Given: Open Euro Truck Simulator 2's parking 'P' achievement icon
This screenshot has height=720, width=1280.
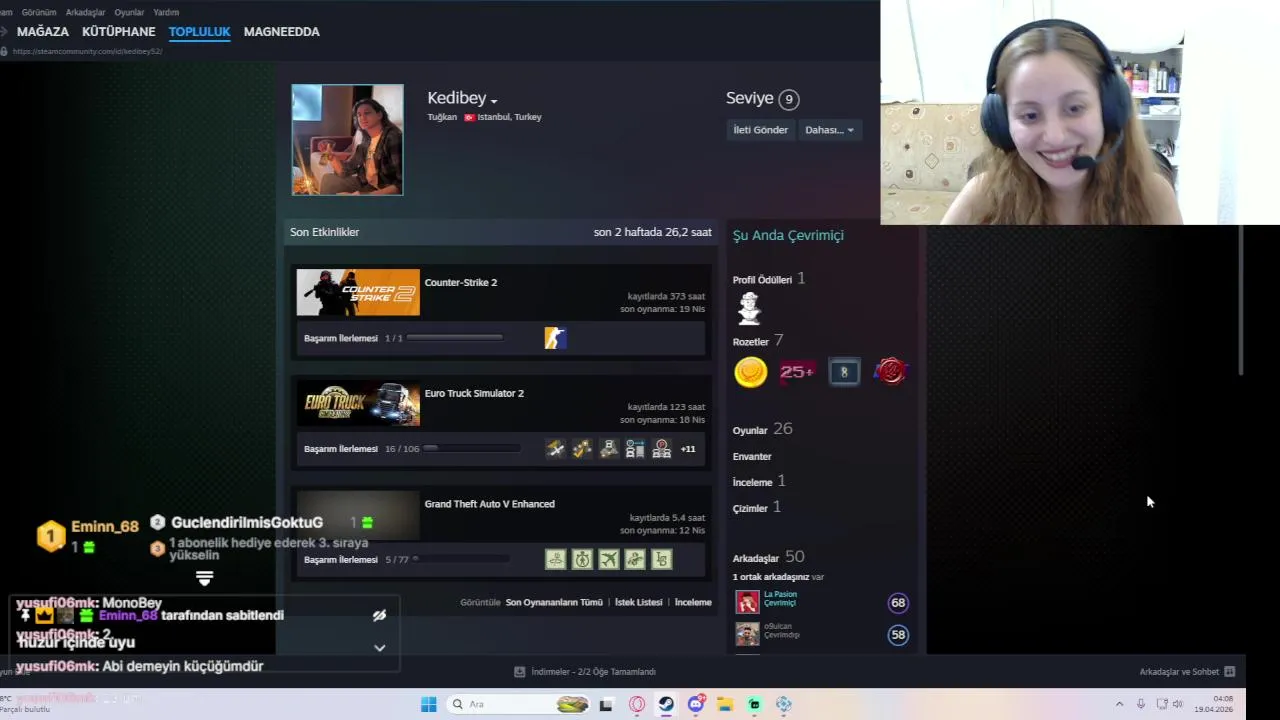Looking at the screenshot, I should click(x=662, y=449).
